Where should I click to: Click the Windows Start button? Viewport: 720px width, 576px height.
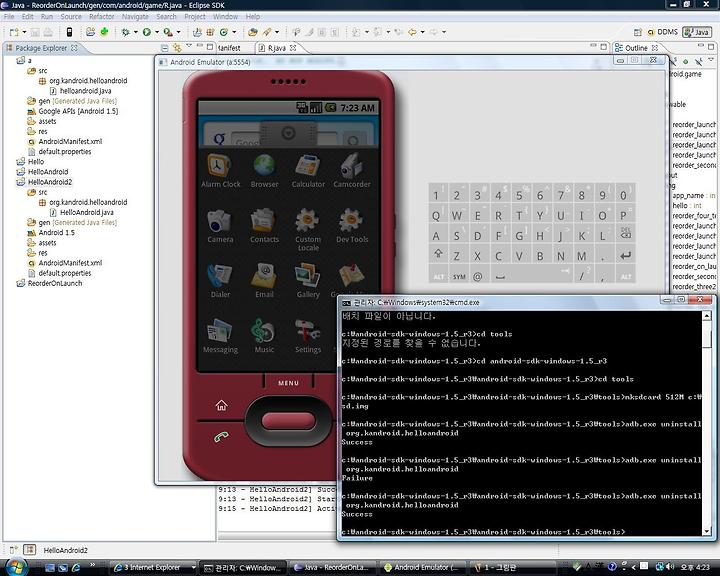pos(15,567)
